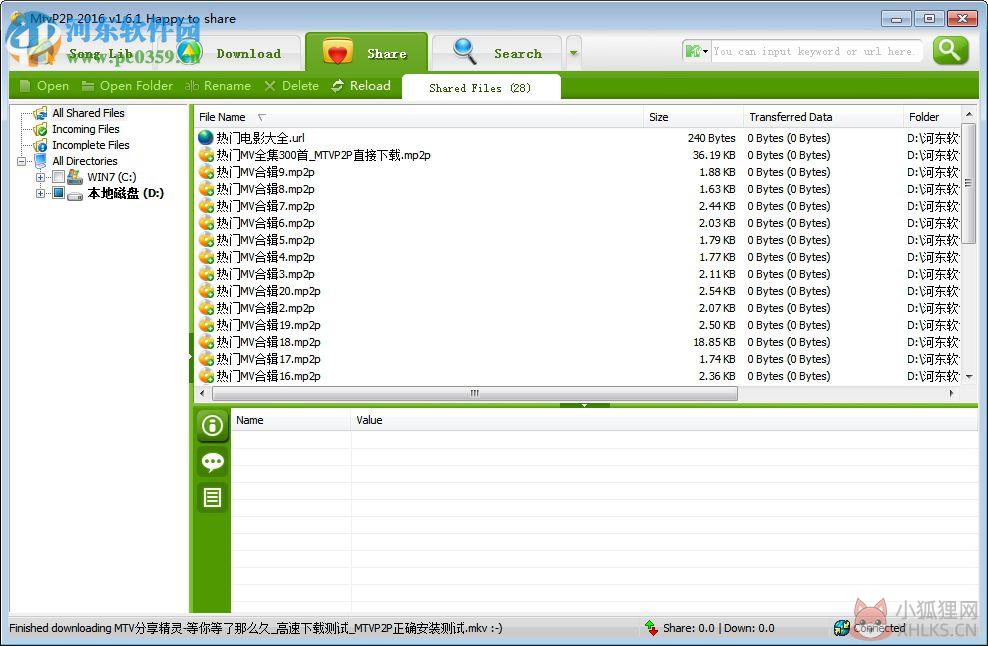Open the Search tab

click(497, 53)
